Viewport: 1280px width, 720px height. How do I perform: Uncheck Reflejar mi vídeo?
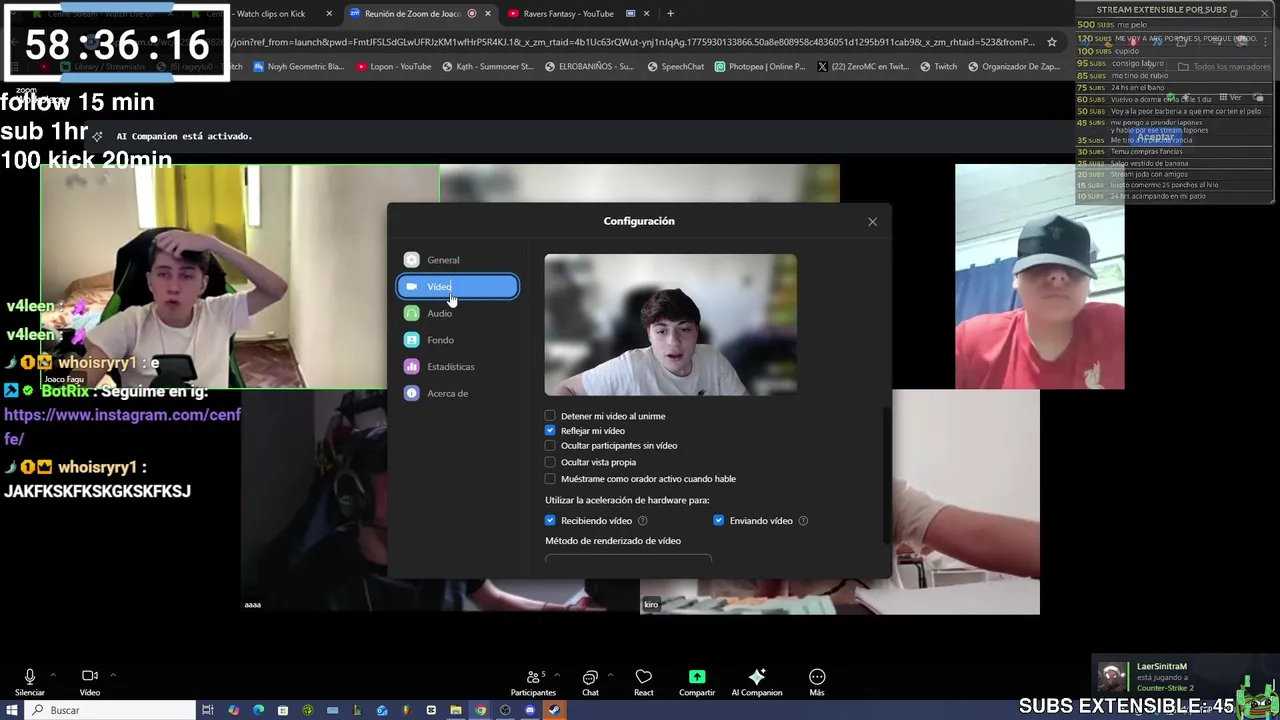click(550, 431)
